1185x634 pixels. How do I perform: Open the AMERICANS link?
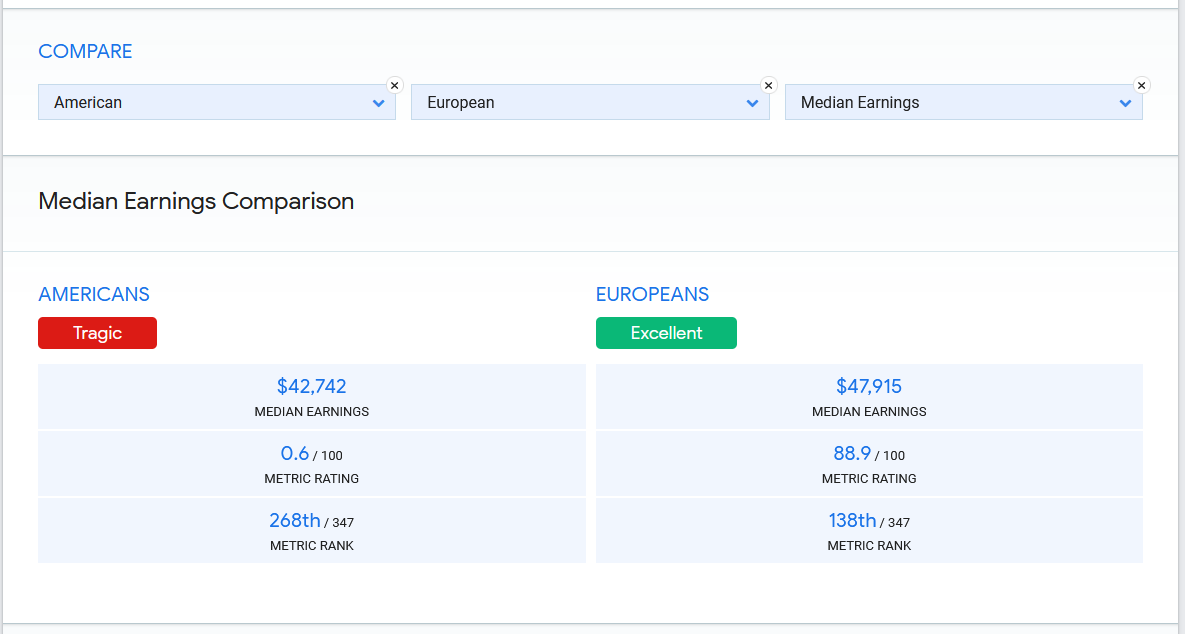tap(94, 294)
